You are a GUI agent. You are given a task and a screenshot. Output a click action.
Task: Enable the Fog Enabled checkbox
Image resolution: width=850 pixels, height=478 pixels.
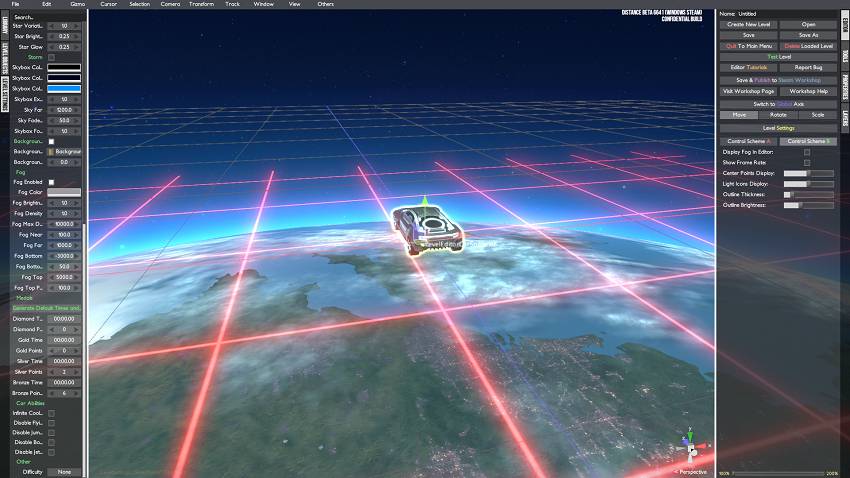[x=52, y=182]
